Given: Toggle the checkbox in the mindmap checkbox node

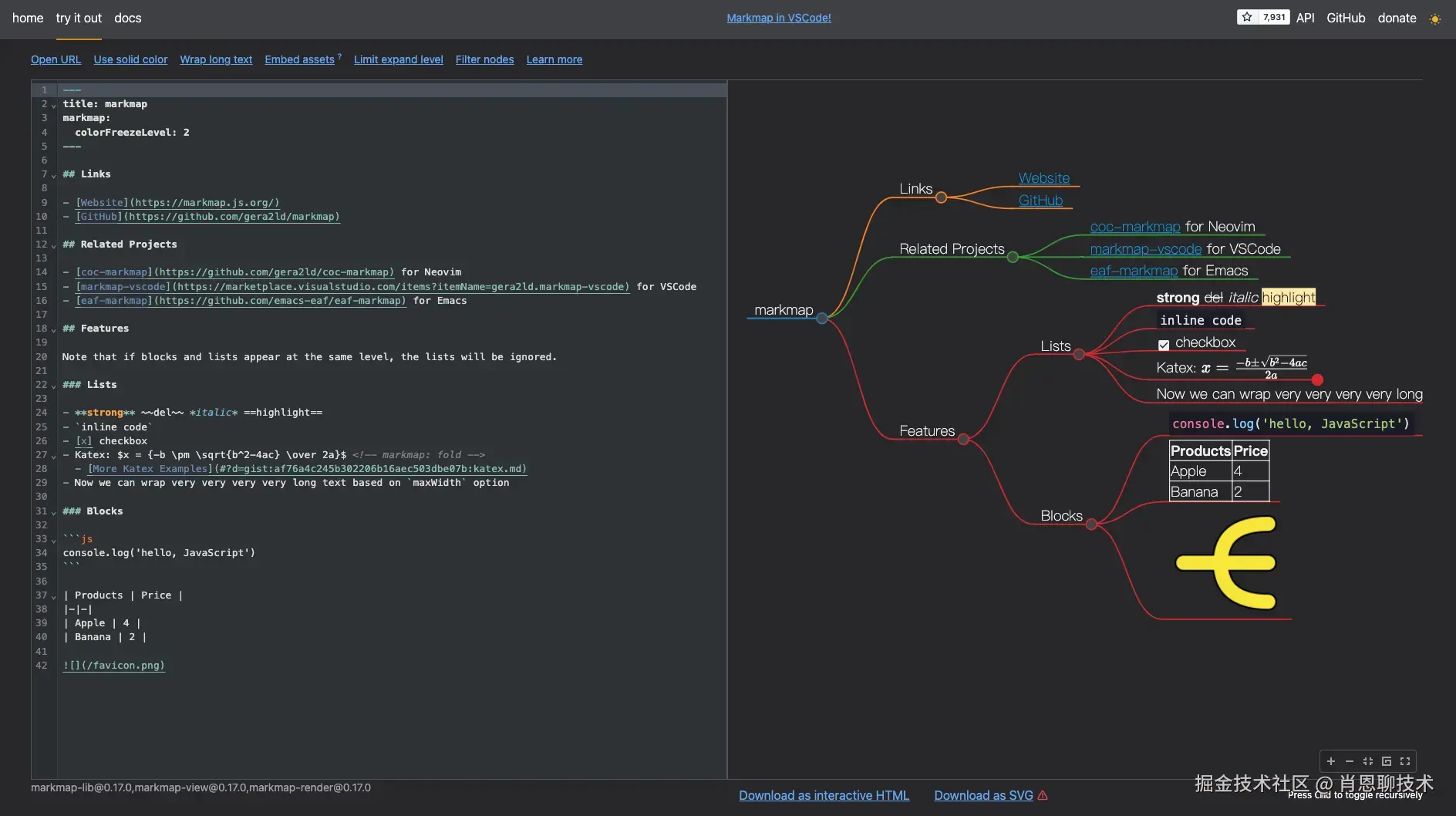Looking at the screenshot, I should [1164, 345].
